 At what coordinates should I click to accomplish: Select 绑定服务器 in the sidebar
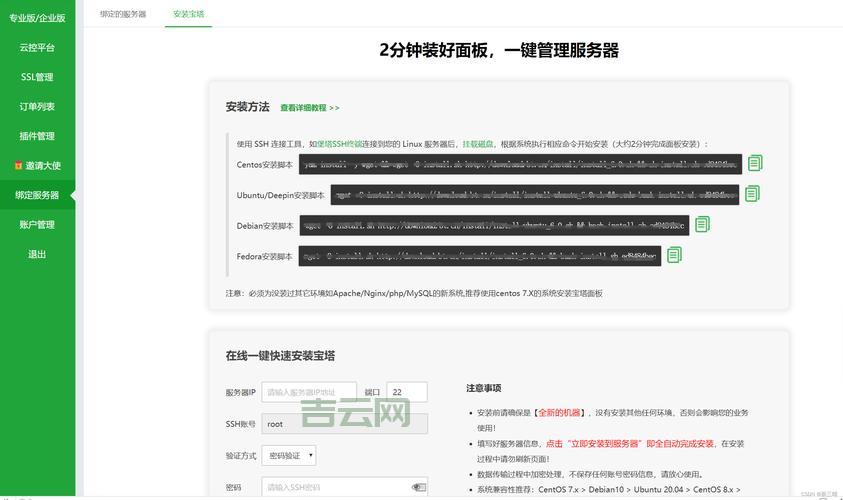(37, 195)
